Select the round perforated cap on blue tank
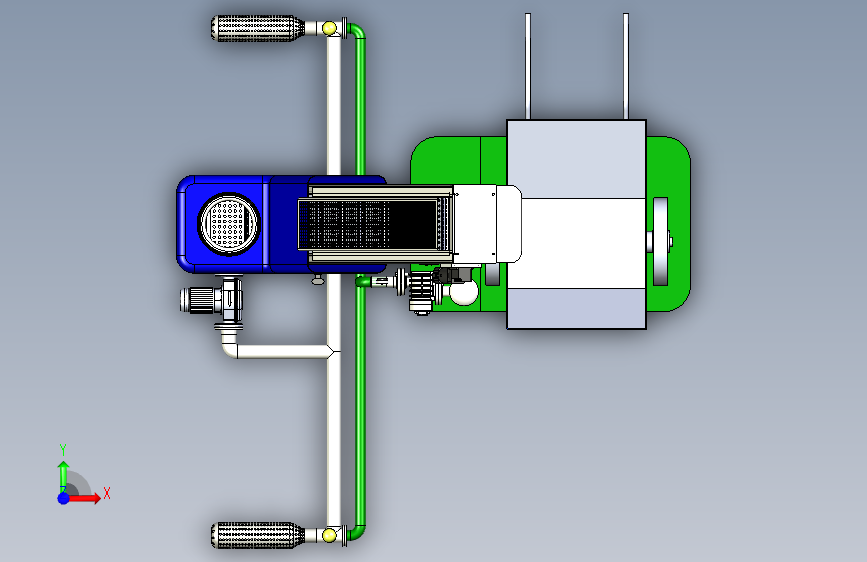867x562 pixels. (228, 224)
